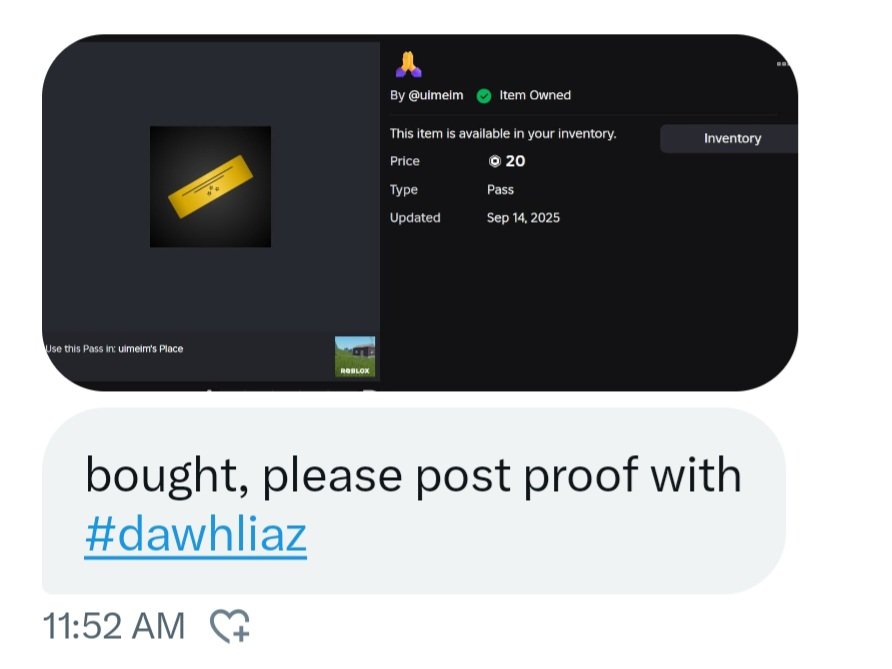Open the uimeim's Place game thumbnail

[x=355, y=356]
